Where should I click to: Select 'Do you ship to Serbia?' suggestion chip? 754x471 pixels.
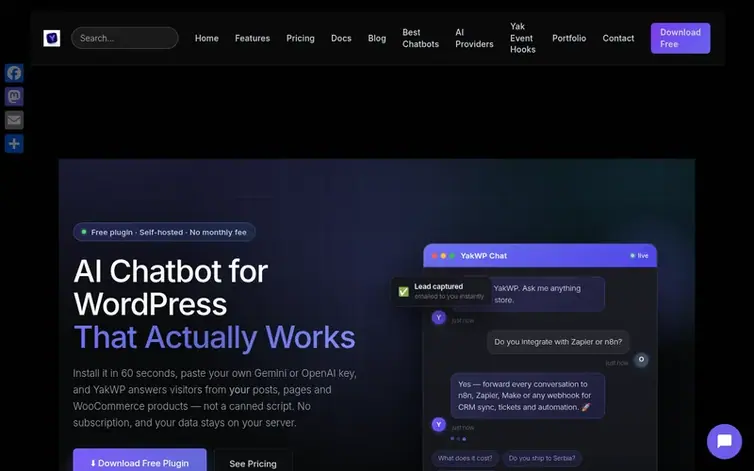coord(542,458)
